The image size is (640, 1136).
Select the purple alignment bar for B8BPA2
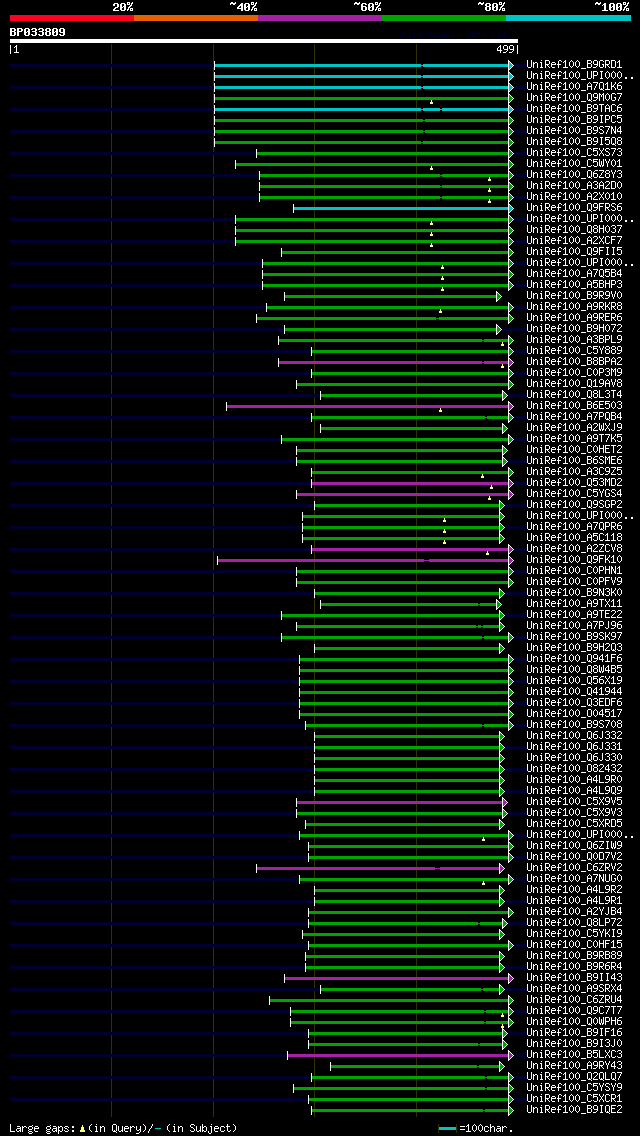396,362
